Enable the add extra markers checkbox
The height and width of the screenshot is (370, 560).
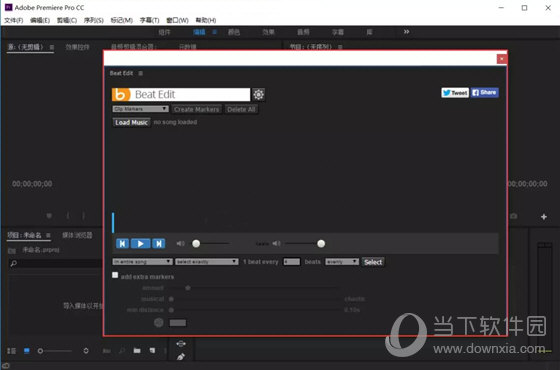[115, 275]
